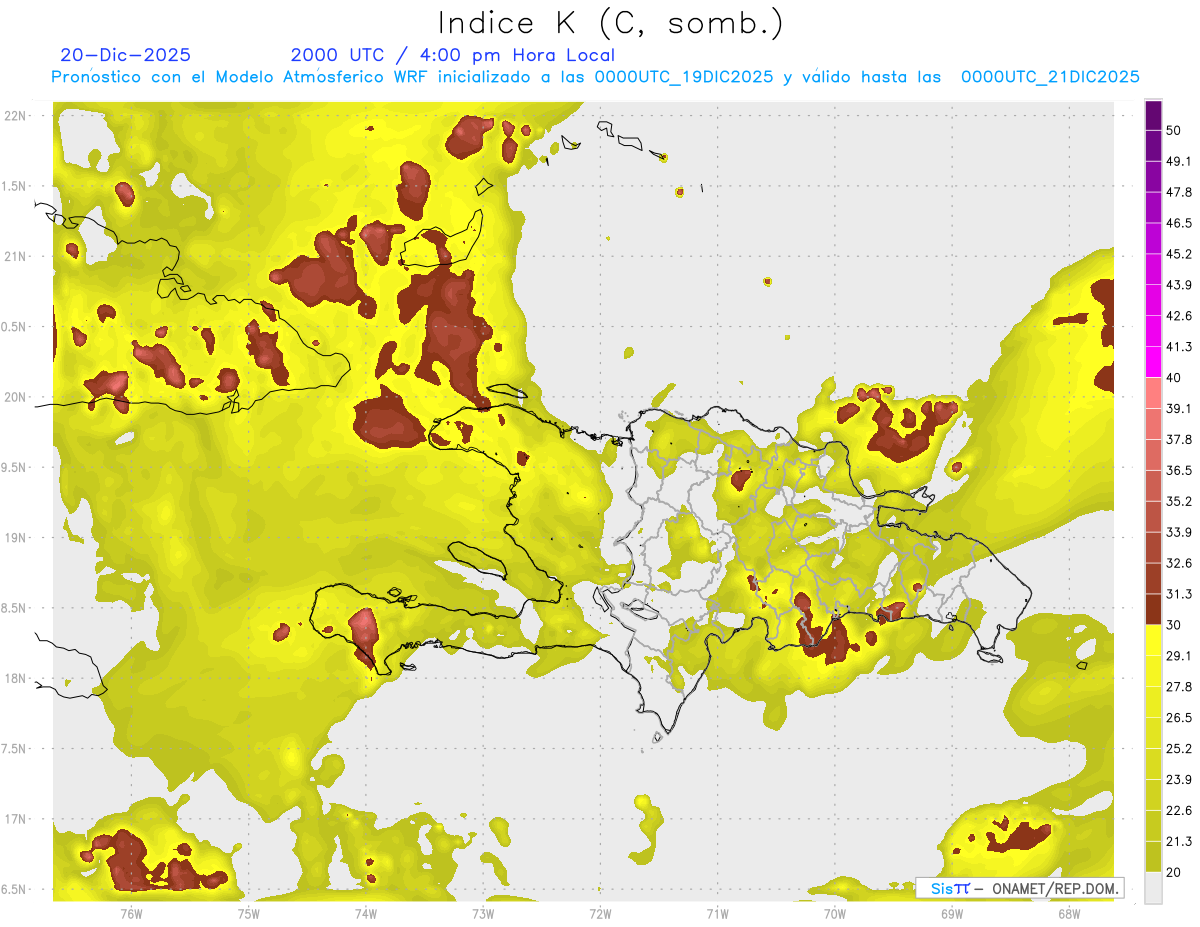Image resolution: width=1200 pixels, height=927 pixels.
Task: Click the "18N" latitude label
Action: (x=16, y=679)
